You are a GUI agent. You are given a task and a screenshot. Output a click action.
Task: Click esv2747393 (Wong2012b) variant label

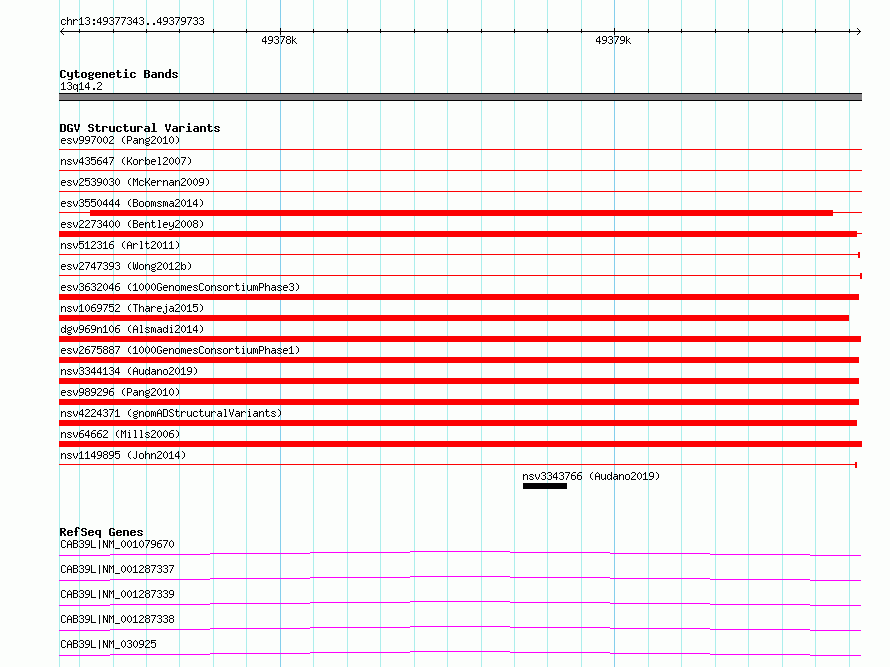point(126,266)
